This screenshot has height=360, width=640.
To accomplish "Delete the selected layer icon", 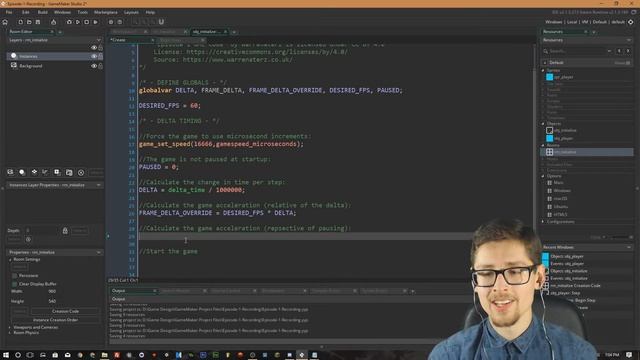I will 81,173.
